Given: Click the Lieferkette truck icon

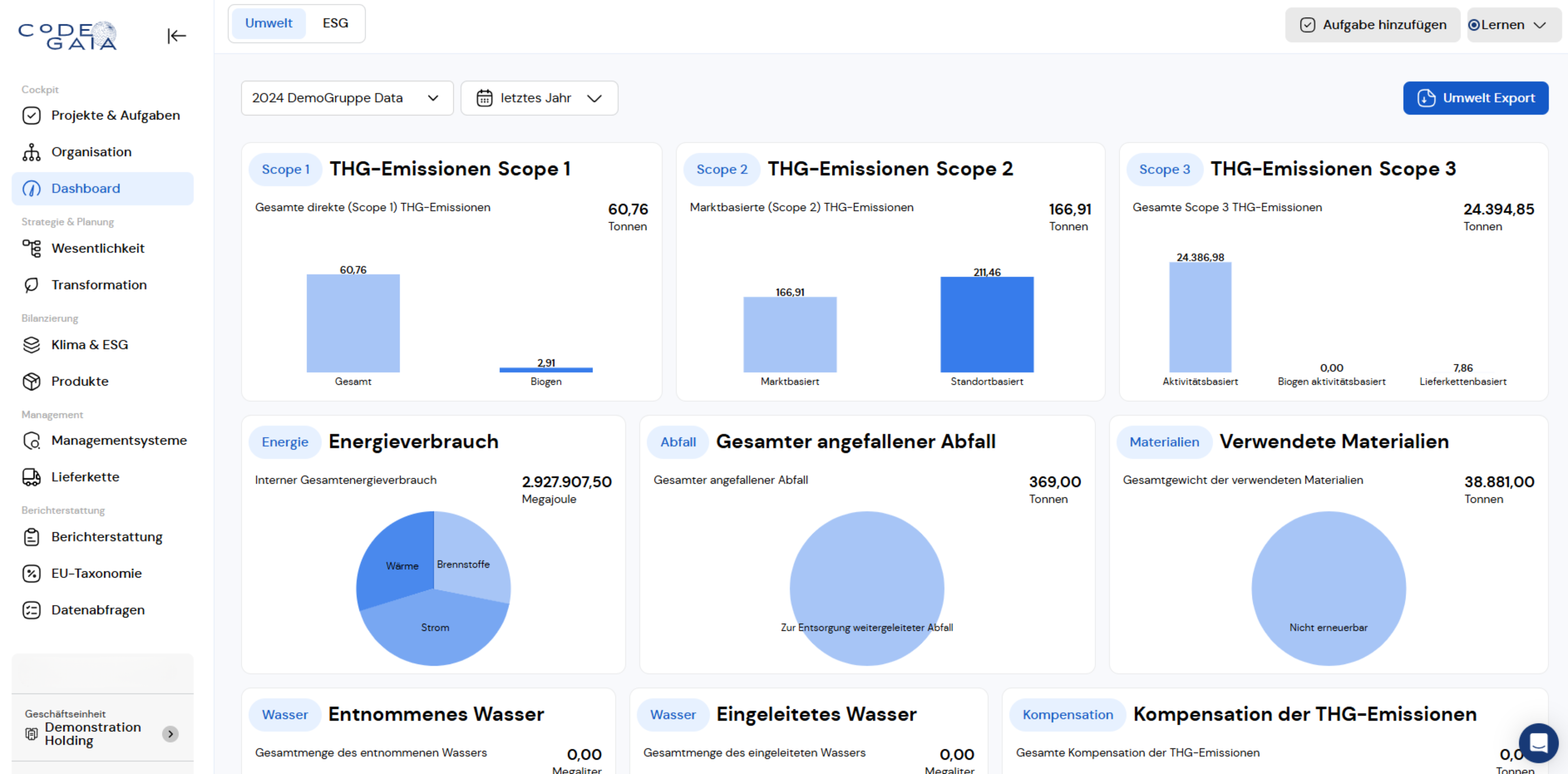Looking at the screenshot, I should [31, 477].
